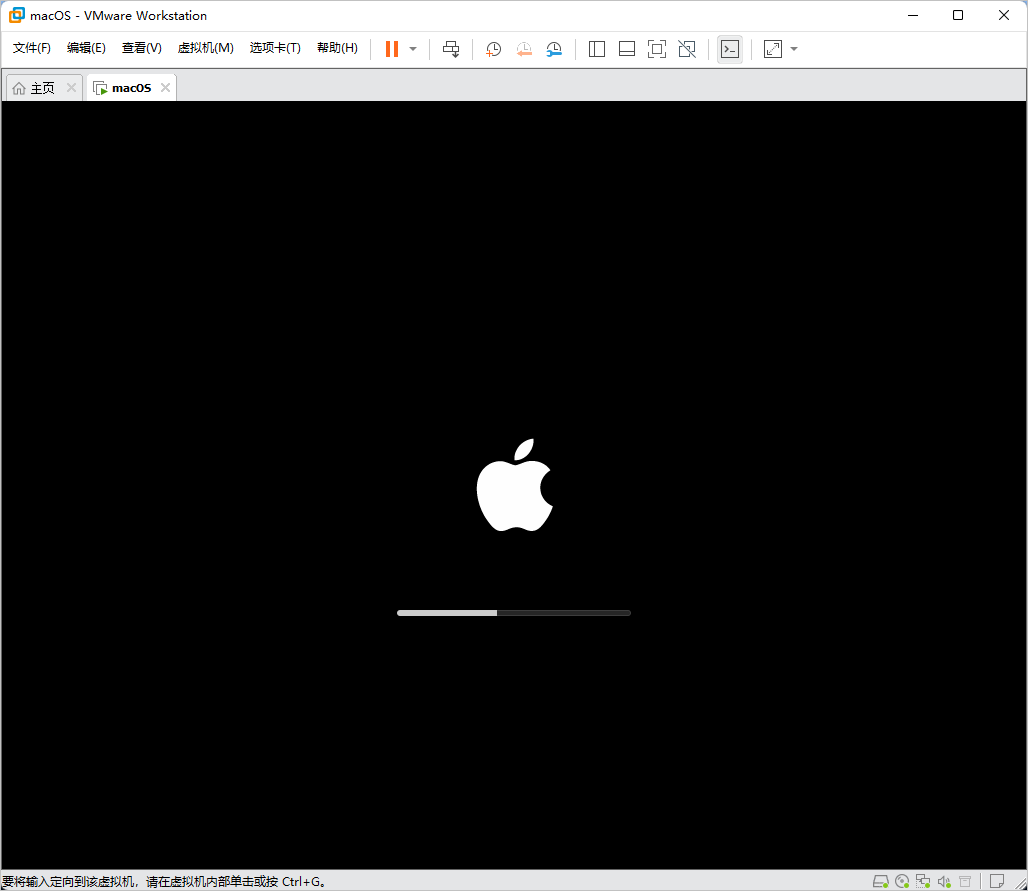Show the console view

pyautogui.click(x=730, y=49)
